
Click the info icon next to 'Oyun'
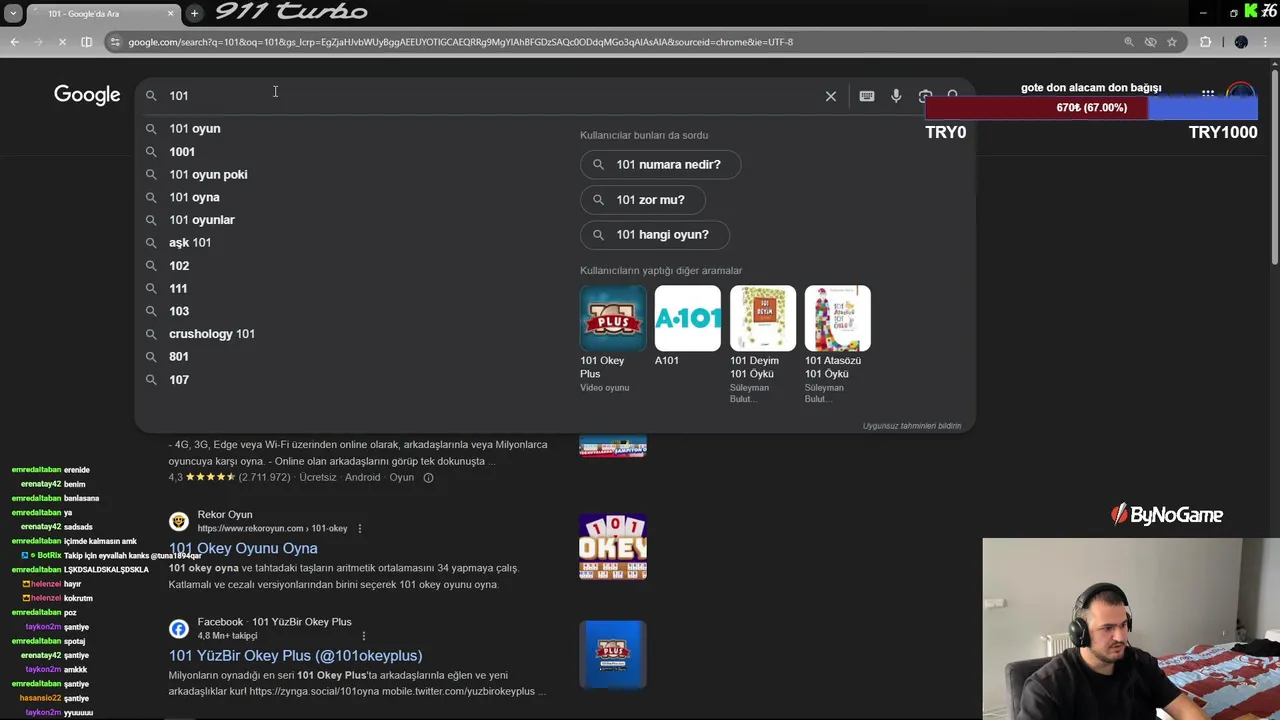[x=428, y=478]
